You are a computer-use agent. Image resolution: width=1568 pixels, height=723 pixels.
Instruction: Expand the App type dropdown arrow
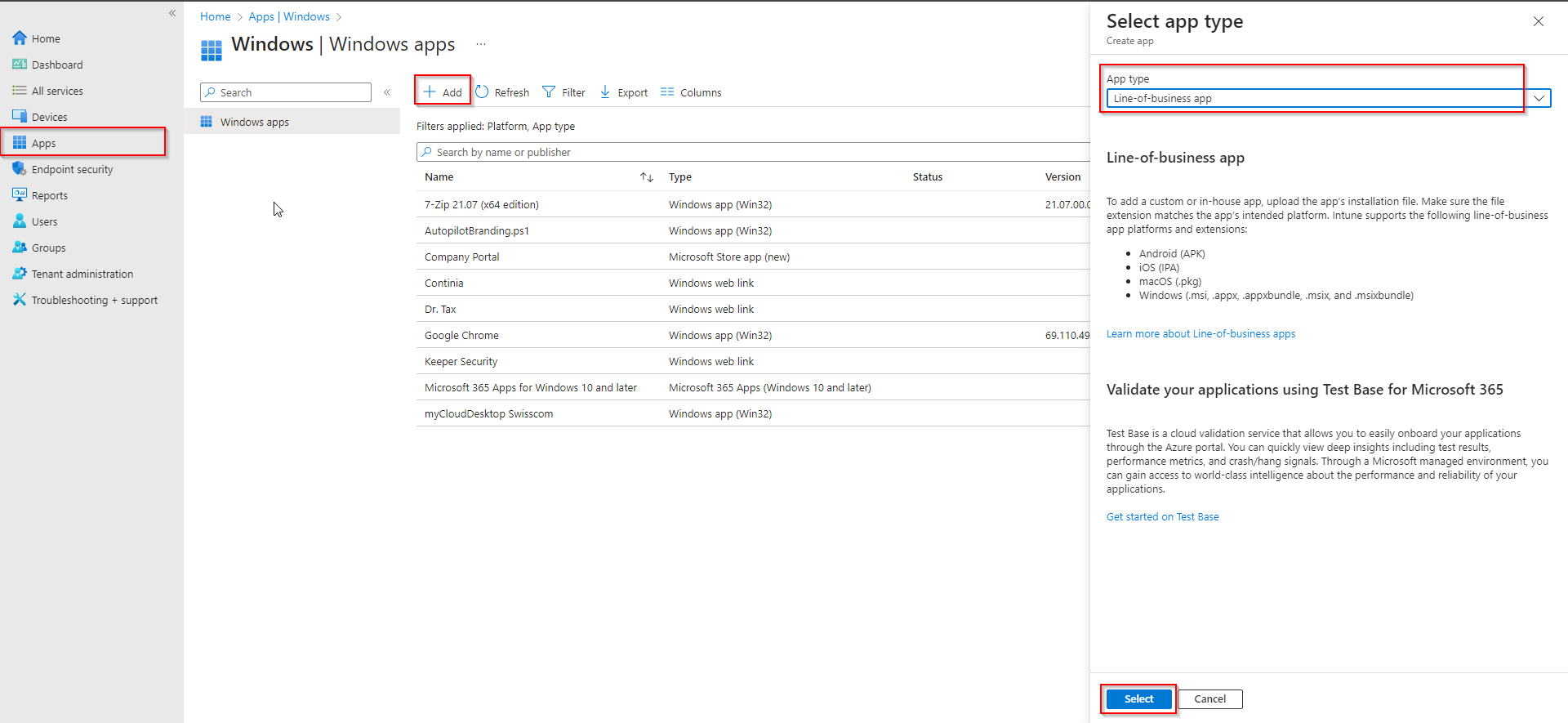pyautogui.click(x=1539, y=98)
